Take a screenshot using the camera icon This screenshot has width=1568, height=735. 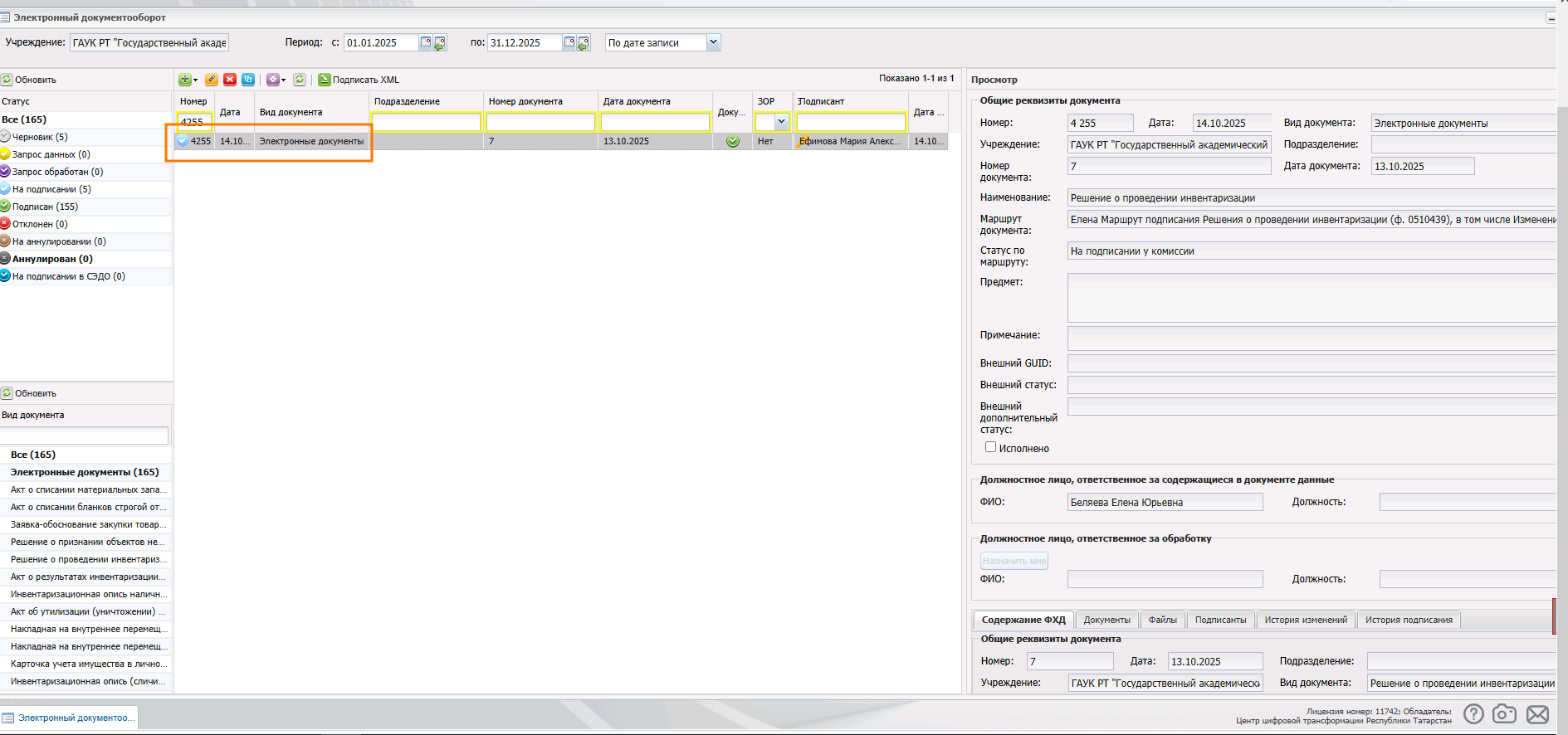coord(1504,714)
